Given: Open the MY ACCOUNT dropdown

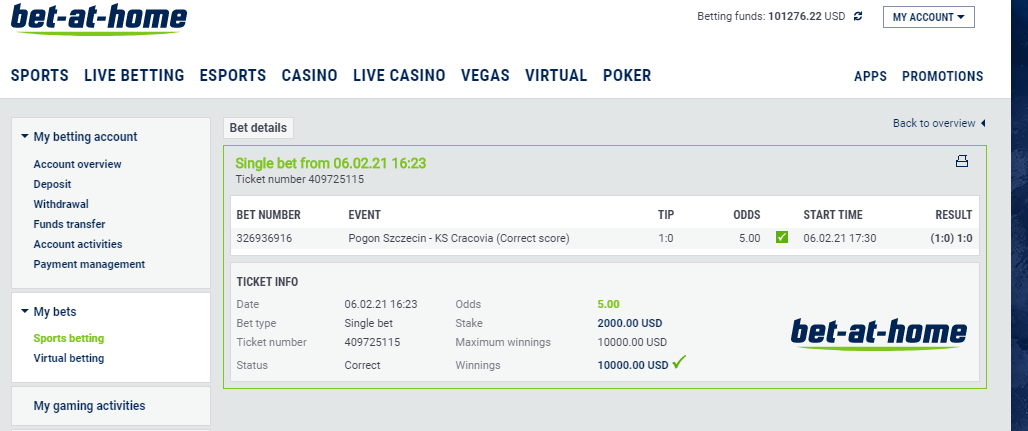Looking at the screenshot, I should click(x=928, y=17).
